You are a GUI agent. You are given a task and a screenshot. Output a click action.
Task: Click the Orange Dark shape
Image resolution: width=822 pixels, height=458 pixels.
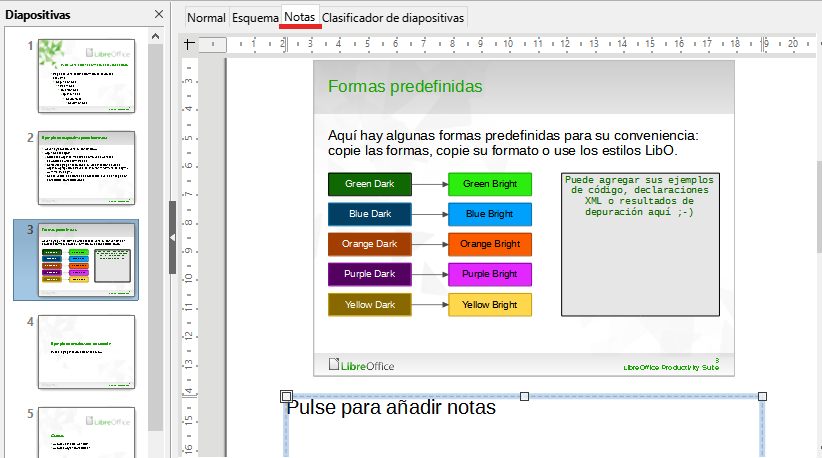tap(370, 244)
